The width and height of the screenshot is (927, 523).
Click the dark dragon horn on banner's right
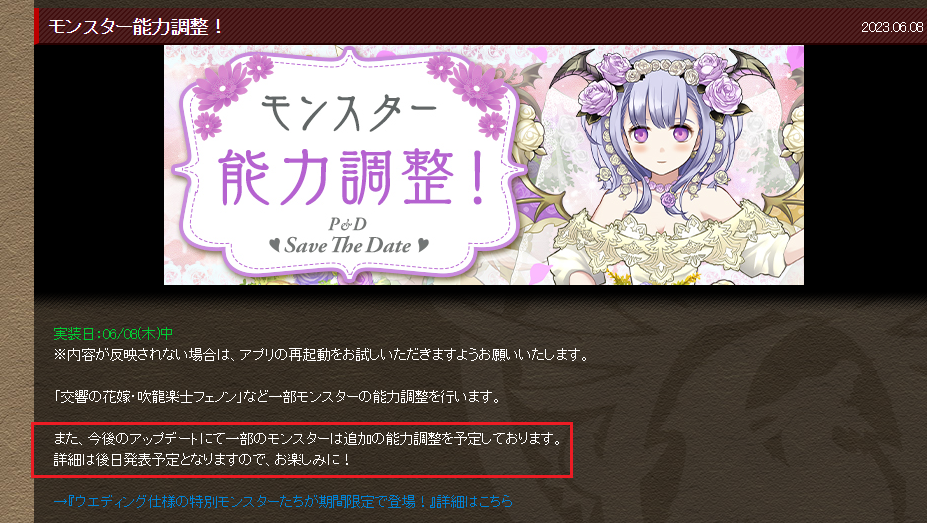click(755, 71)
